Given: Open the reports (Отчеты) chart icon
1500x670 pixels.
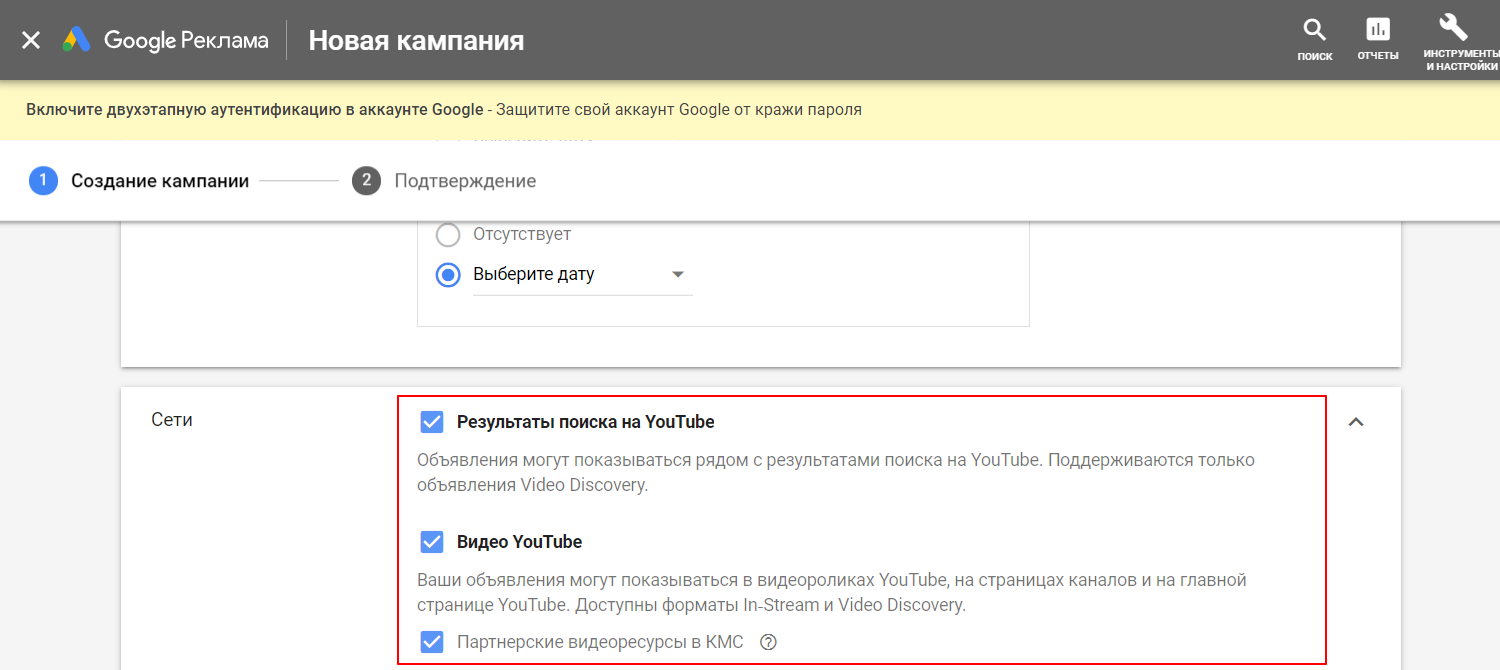Looking at the screenshot, I should click(1377, 30).
